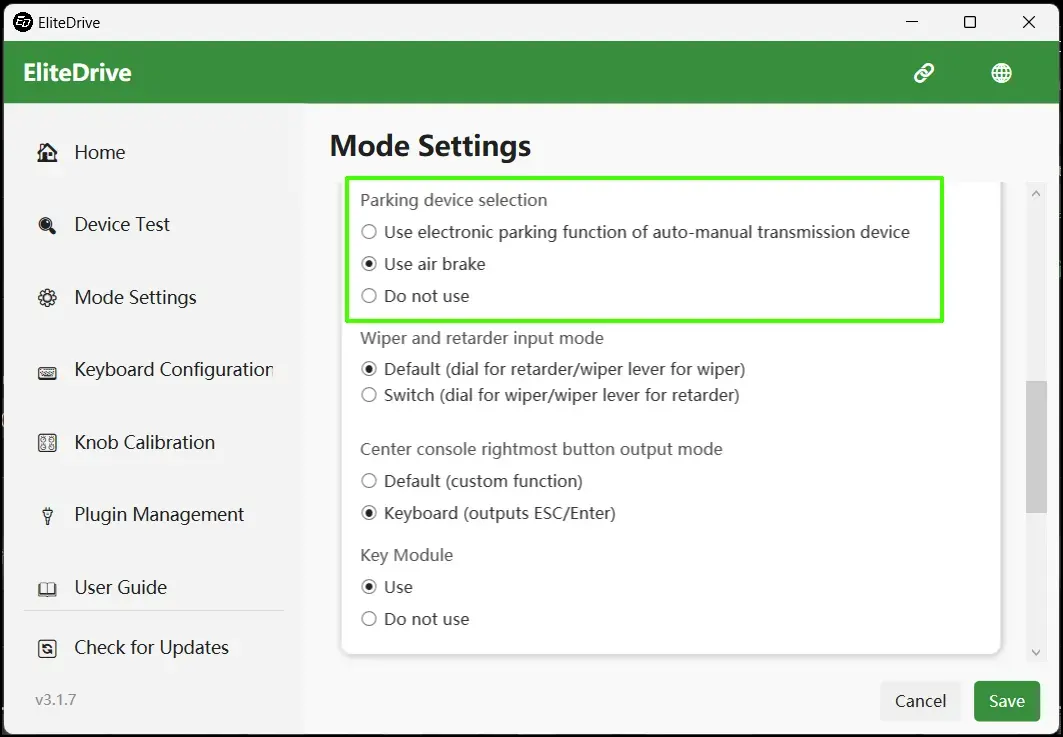Click the keyboard icon beside Keyboard Configuration
The width and height of the screenshot is (1063, 737).
[x=47, y=373]
